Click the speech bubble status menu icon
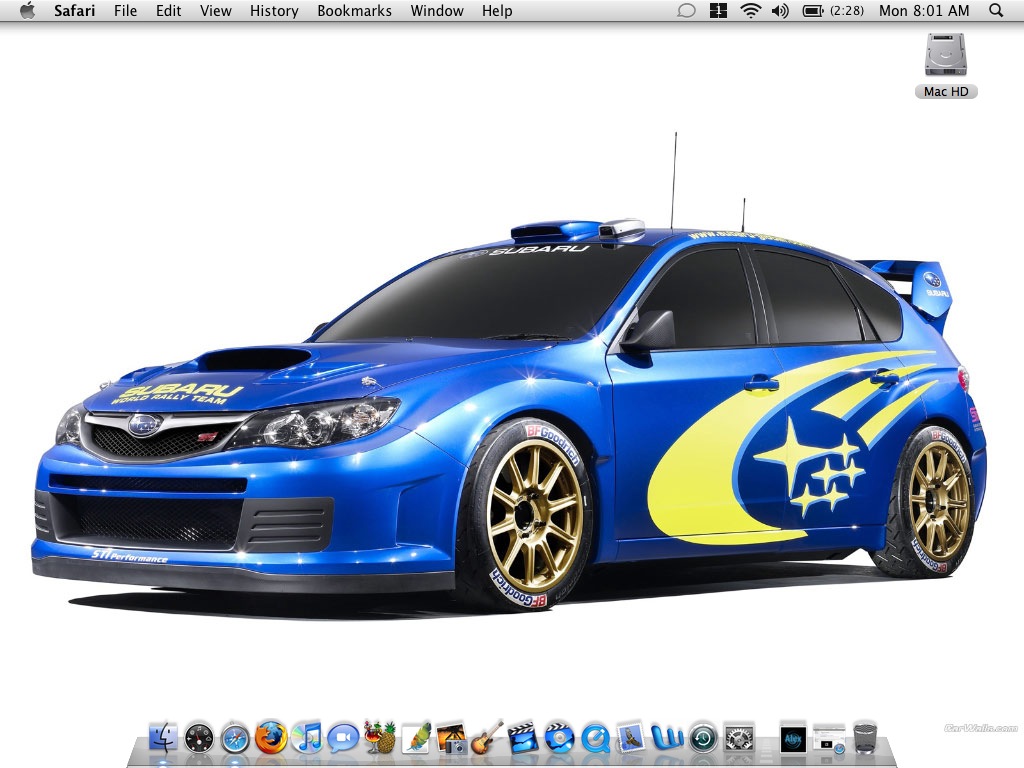 point(686,10)
